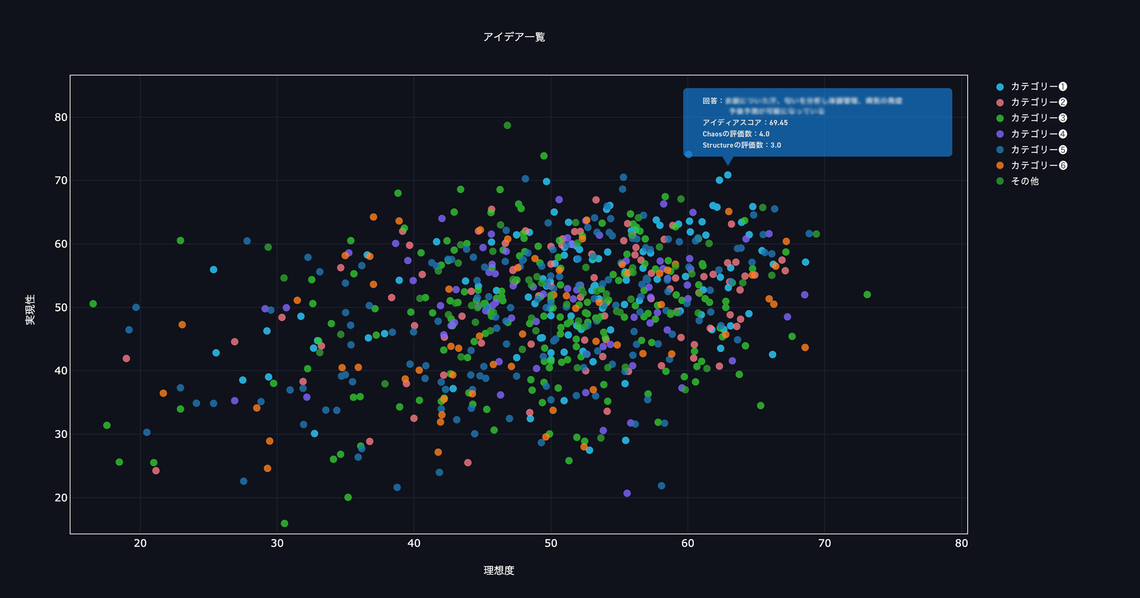Select the bottom-most green point near x=30
This screenshot has width=1140, height=598.
285,523
